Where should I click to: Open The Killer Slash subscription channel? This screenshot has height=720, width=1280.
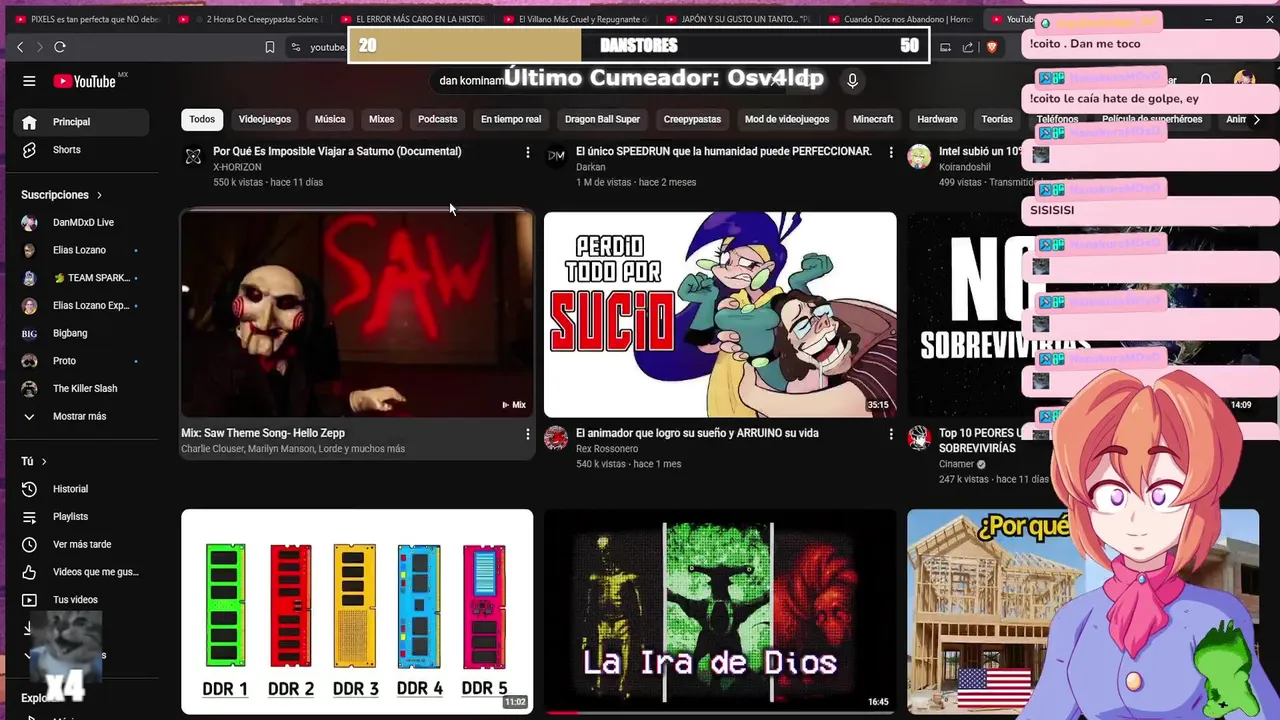[82, 388]
